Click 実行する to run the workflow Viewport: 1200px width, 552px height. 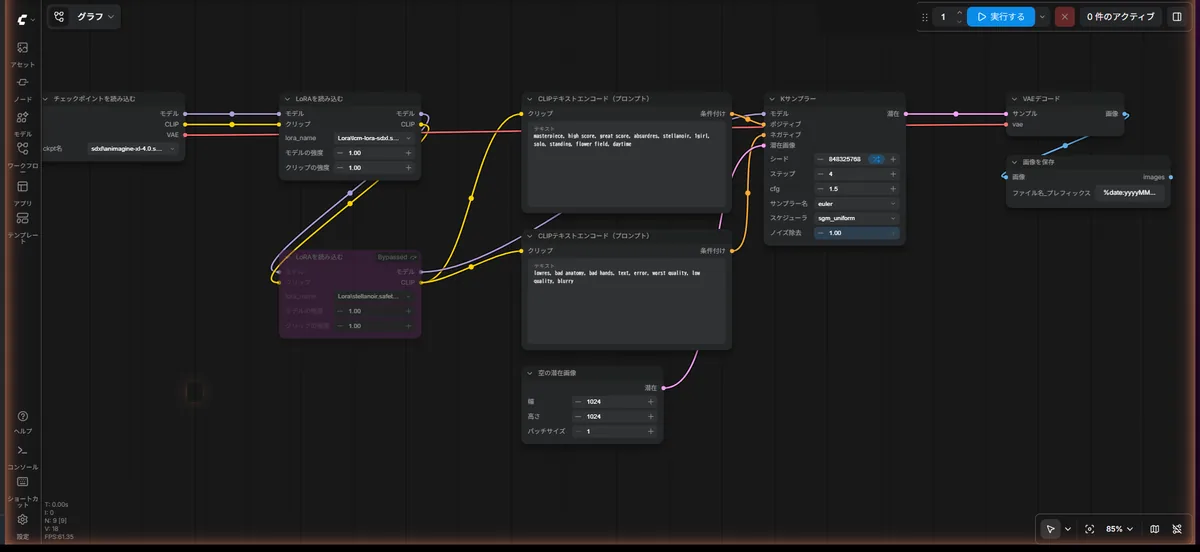1000,17
